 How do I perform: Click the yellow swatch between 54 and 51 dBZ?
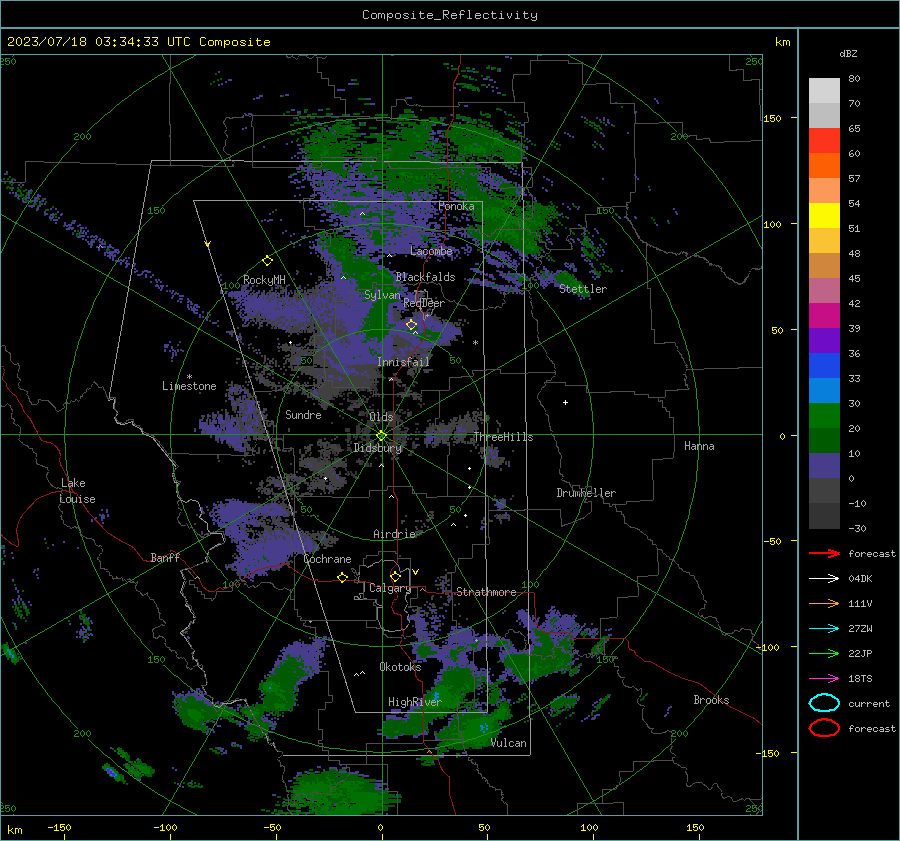[x=824, y=216]
